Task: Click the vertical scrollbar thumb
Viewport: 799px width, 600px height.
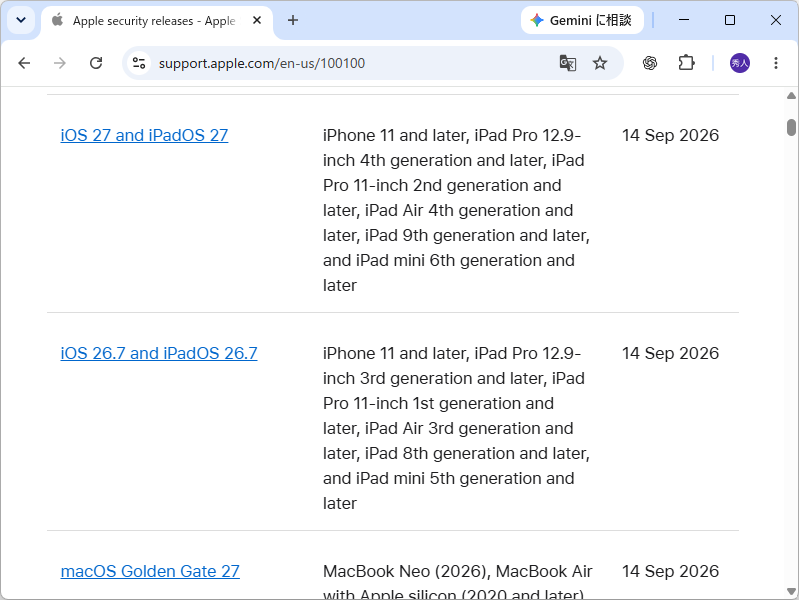Action: [791, 127]
